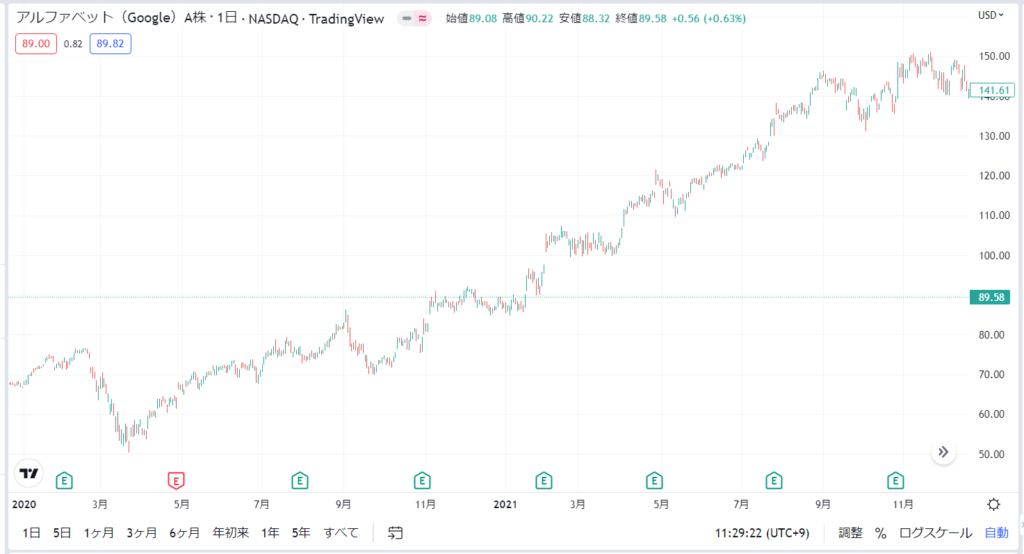1024x554 pixels.
Task: Toggle ログスケール log scale
Action: (935, 533)
